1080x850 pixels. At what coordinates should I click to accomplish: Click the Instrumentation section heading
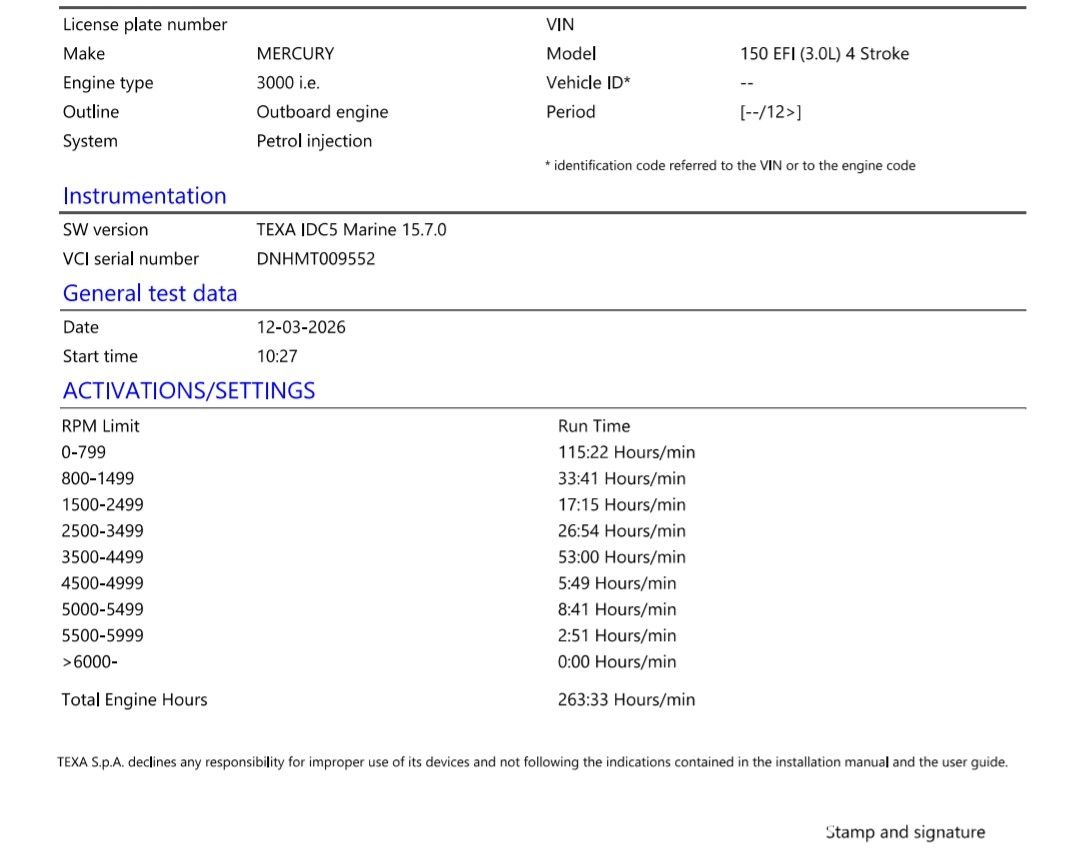pos(144,196)
